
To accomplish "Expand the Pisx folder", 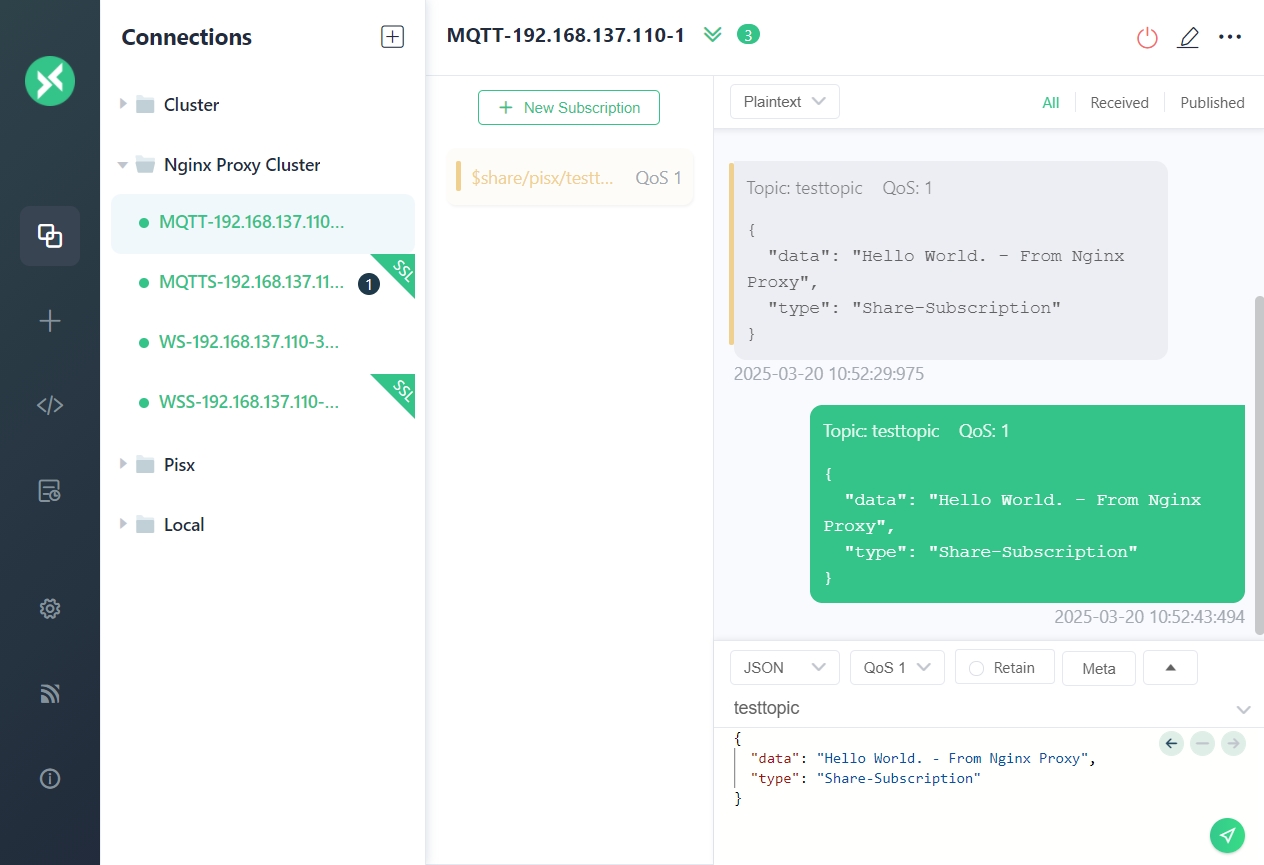I will 123,464.
